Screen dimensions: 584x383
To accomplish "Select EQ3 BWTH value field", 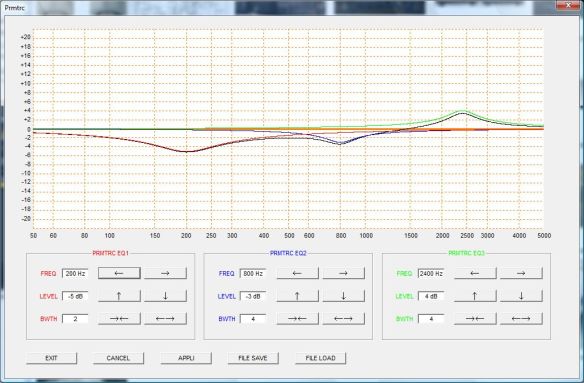I will [431, 319].
